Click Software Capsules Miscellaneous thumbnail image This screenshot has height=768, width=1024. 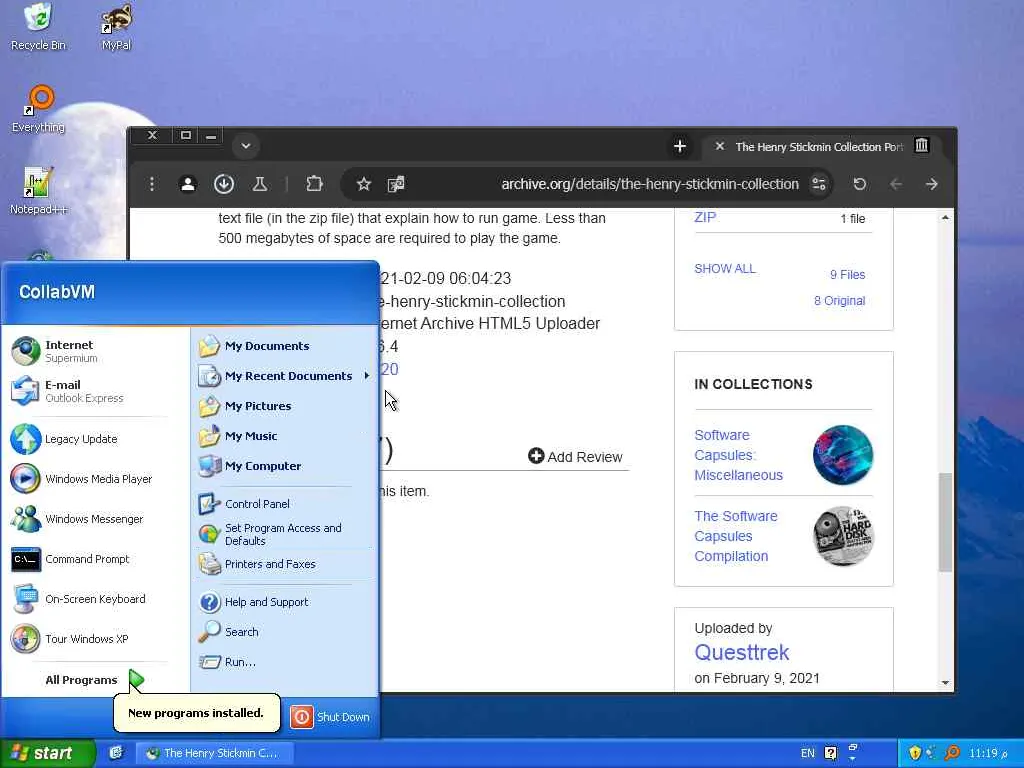tap(843, 455)
